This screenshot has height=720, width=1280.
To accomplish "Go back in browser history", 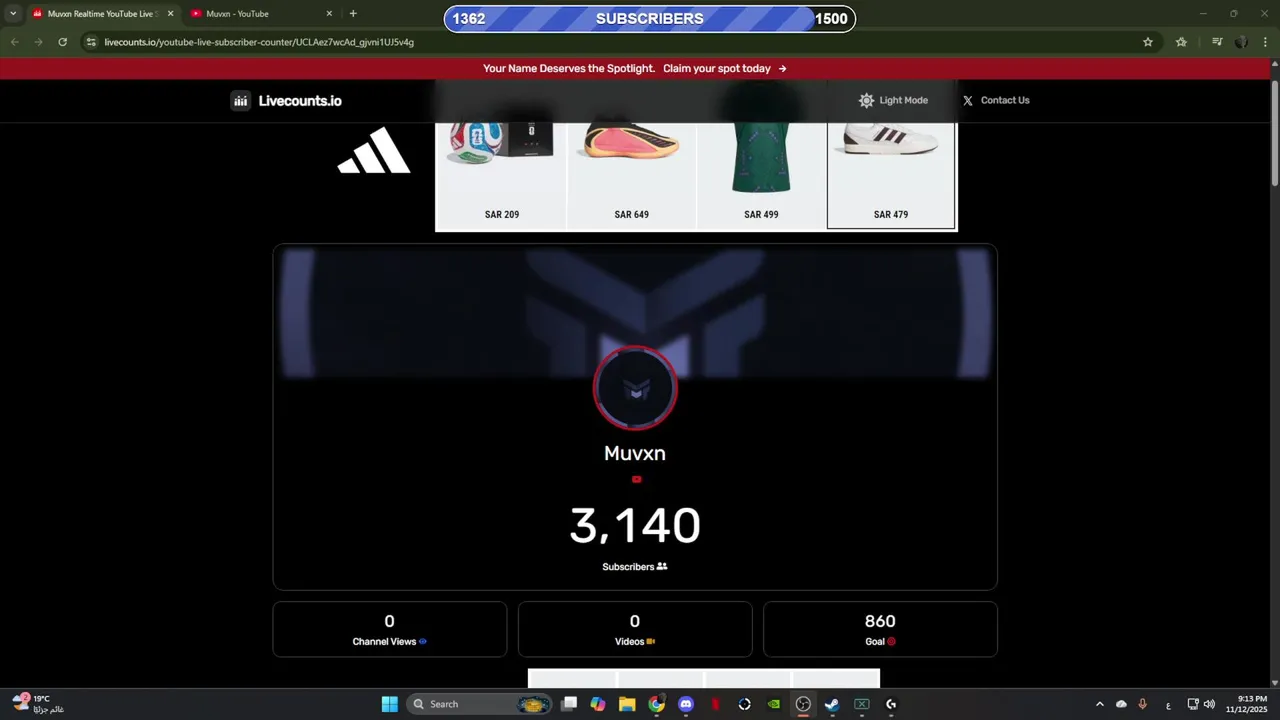I will pyautogui.click(x=14, y=42).
